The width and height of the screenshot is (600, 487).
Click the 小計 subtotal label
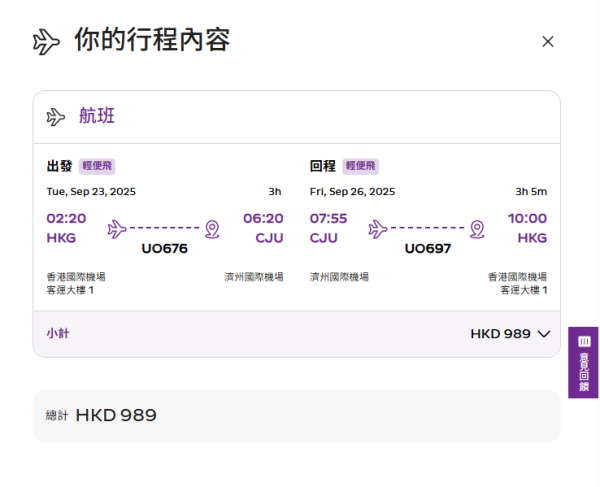click(58, 334)
